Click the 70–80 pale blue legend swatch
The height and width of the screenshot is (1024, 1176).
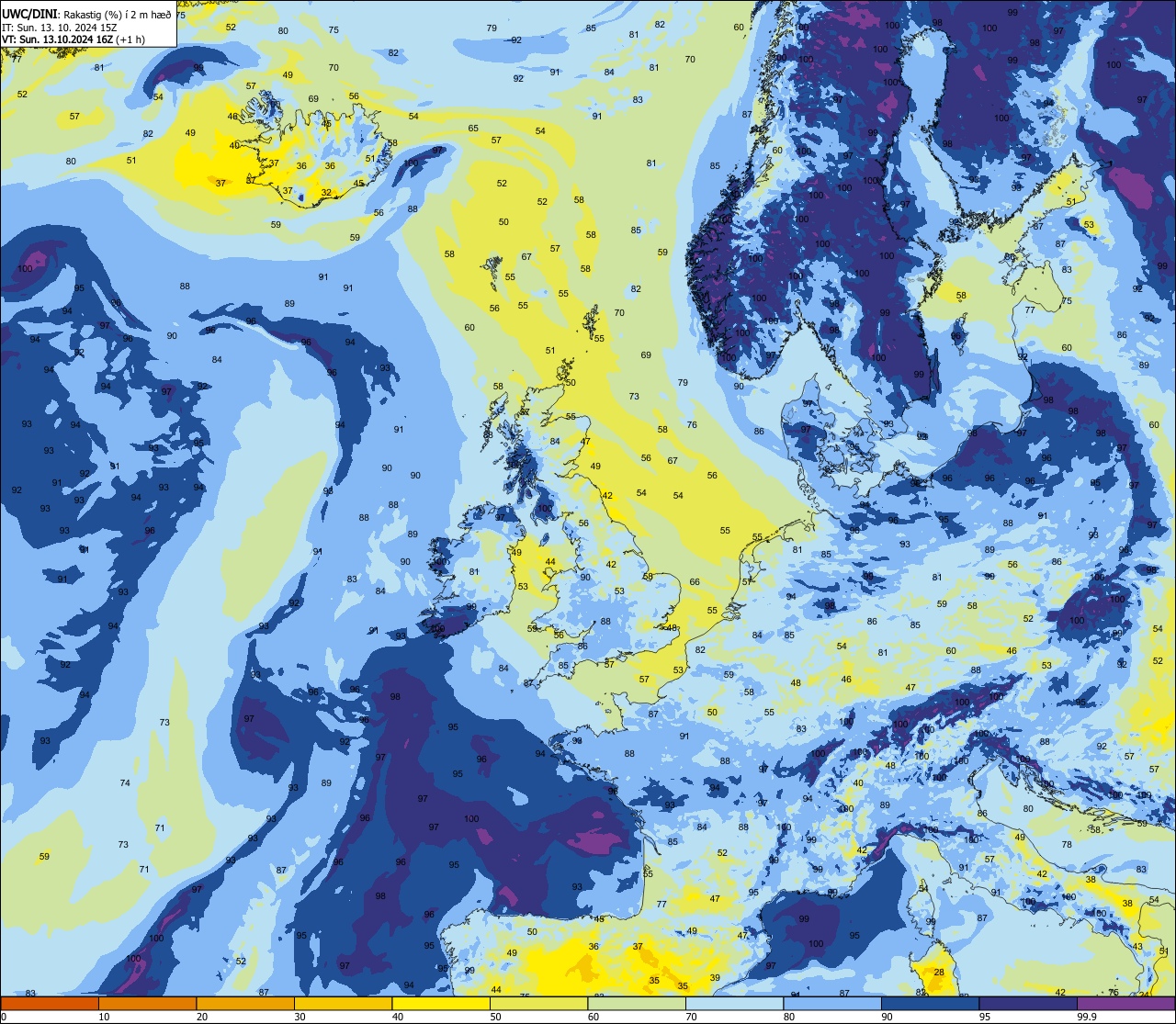click(734, 1003)
